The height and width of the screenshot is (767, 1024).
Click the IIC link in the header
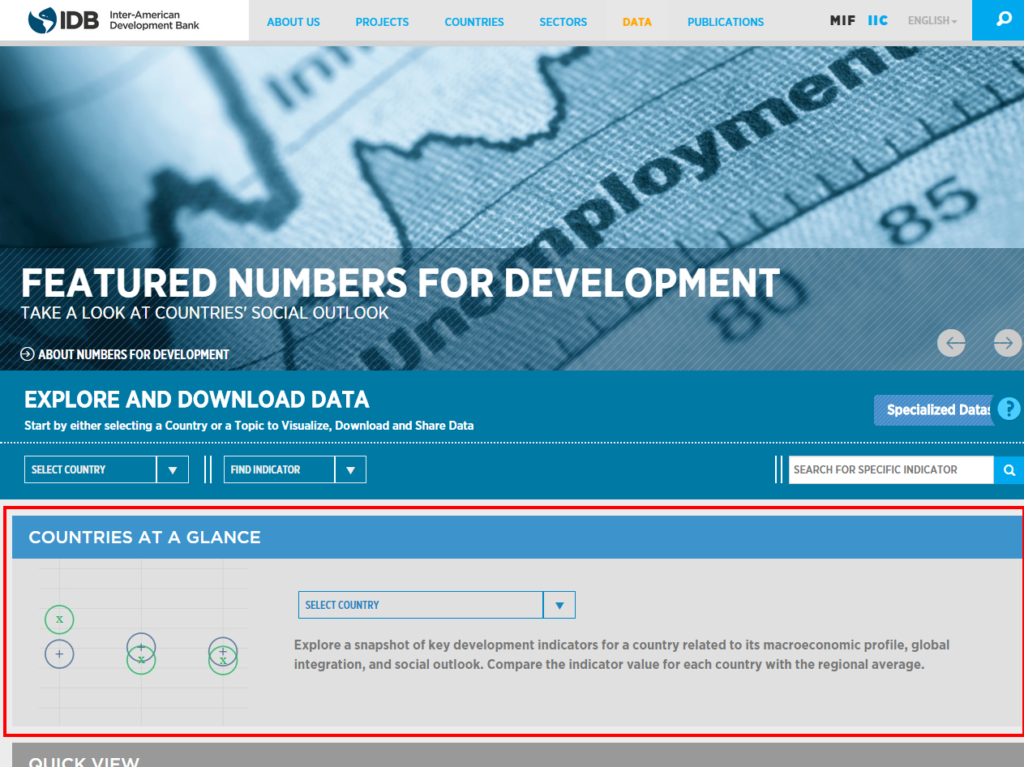(x=878, y=19)
